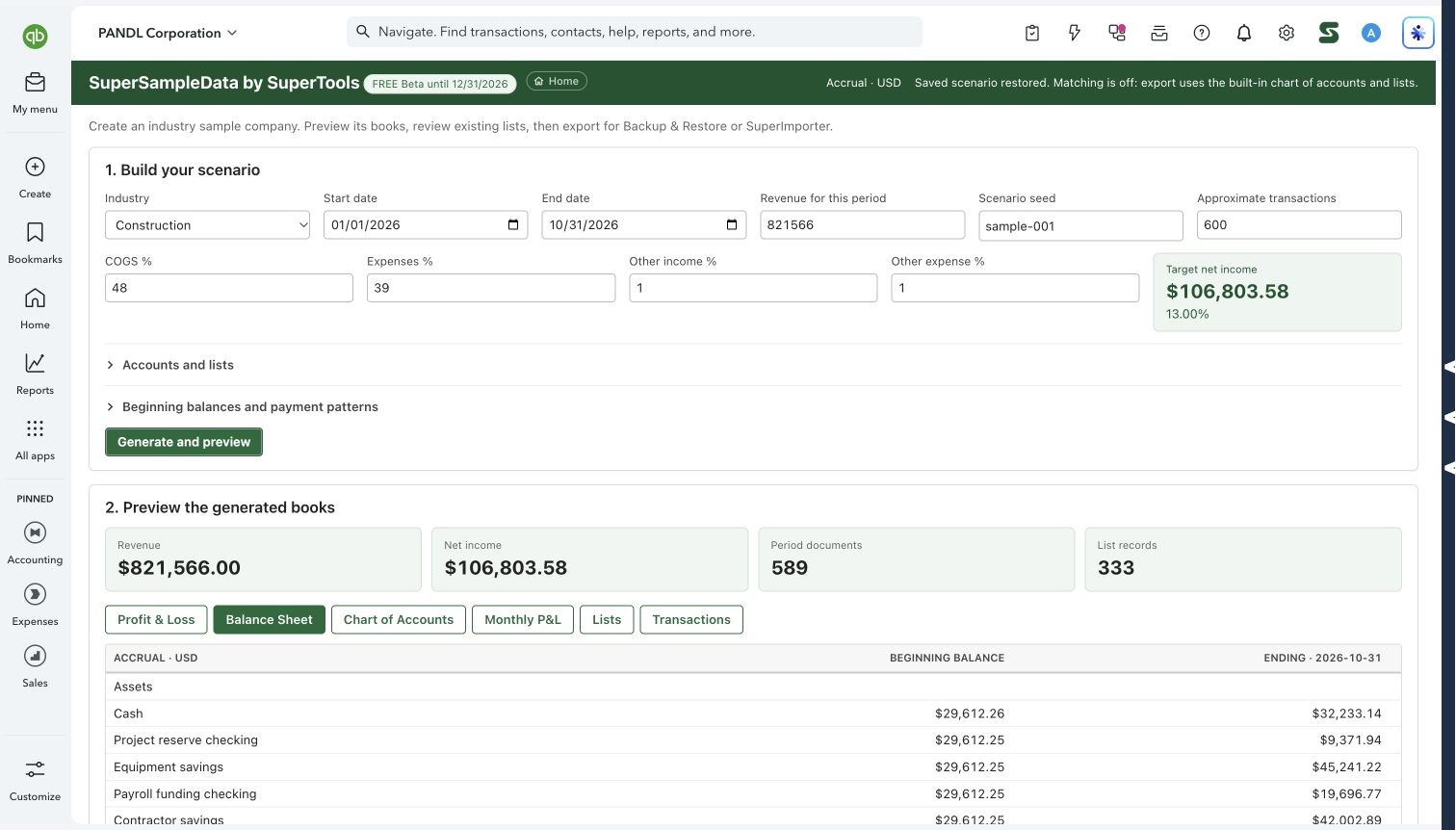Image resolution: width=1456 pixels, height=830 pixels.
Task: Click Project reserve checking row
Action: (x=753, y=740)
